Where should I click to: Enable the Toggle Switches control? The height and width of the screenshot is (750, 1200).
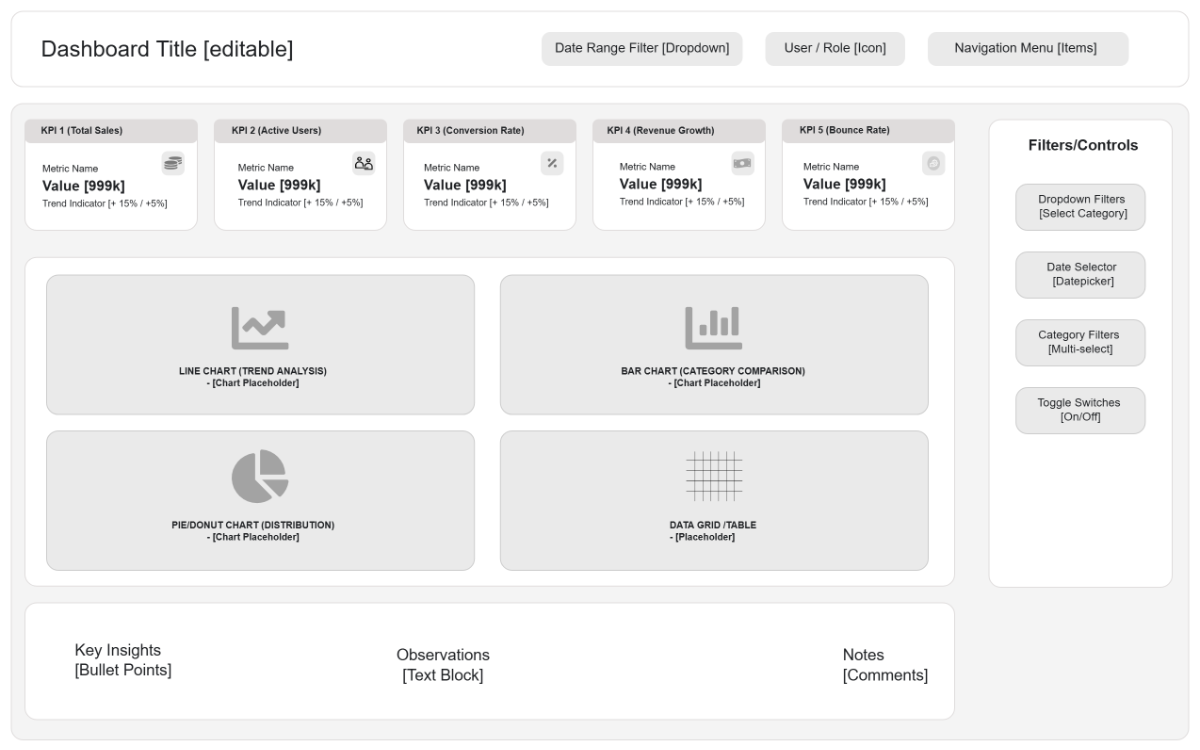[x=1081, y=409]
